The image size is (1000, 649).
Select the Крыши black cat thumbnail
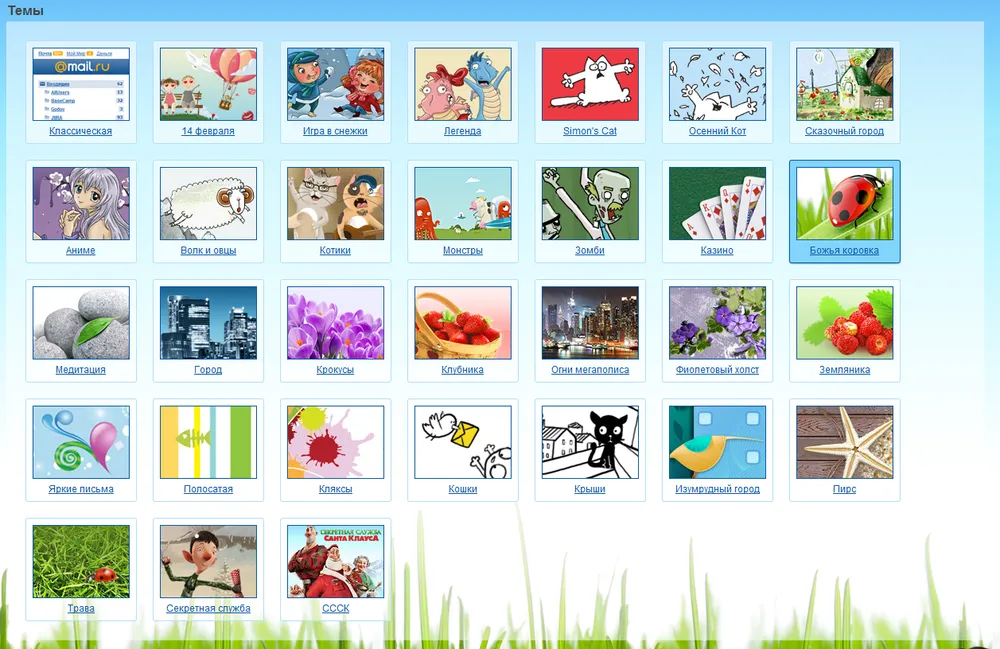[x=590, y=442]
